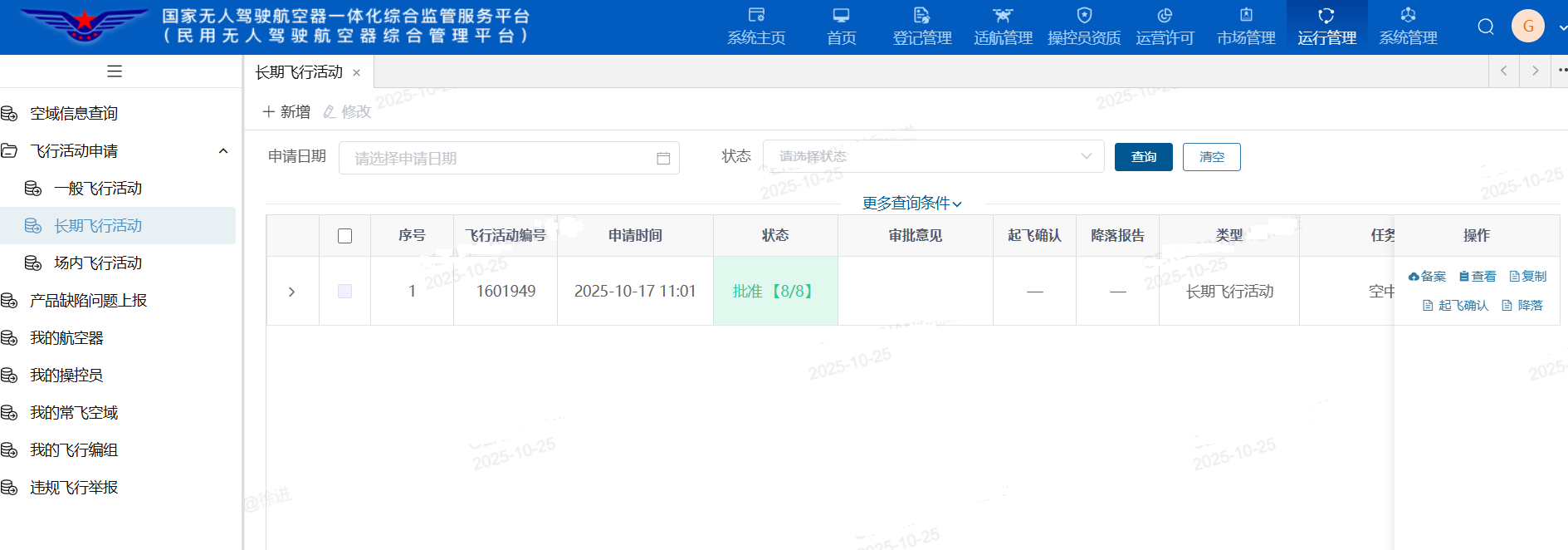Collapse sidebar using the hamburger menu icon
Viewport: 1568px width, 550px height.
(x=115, y=71)
